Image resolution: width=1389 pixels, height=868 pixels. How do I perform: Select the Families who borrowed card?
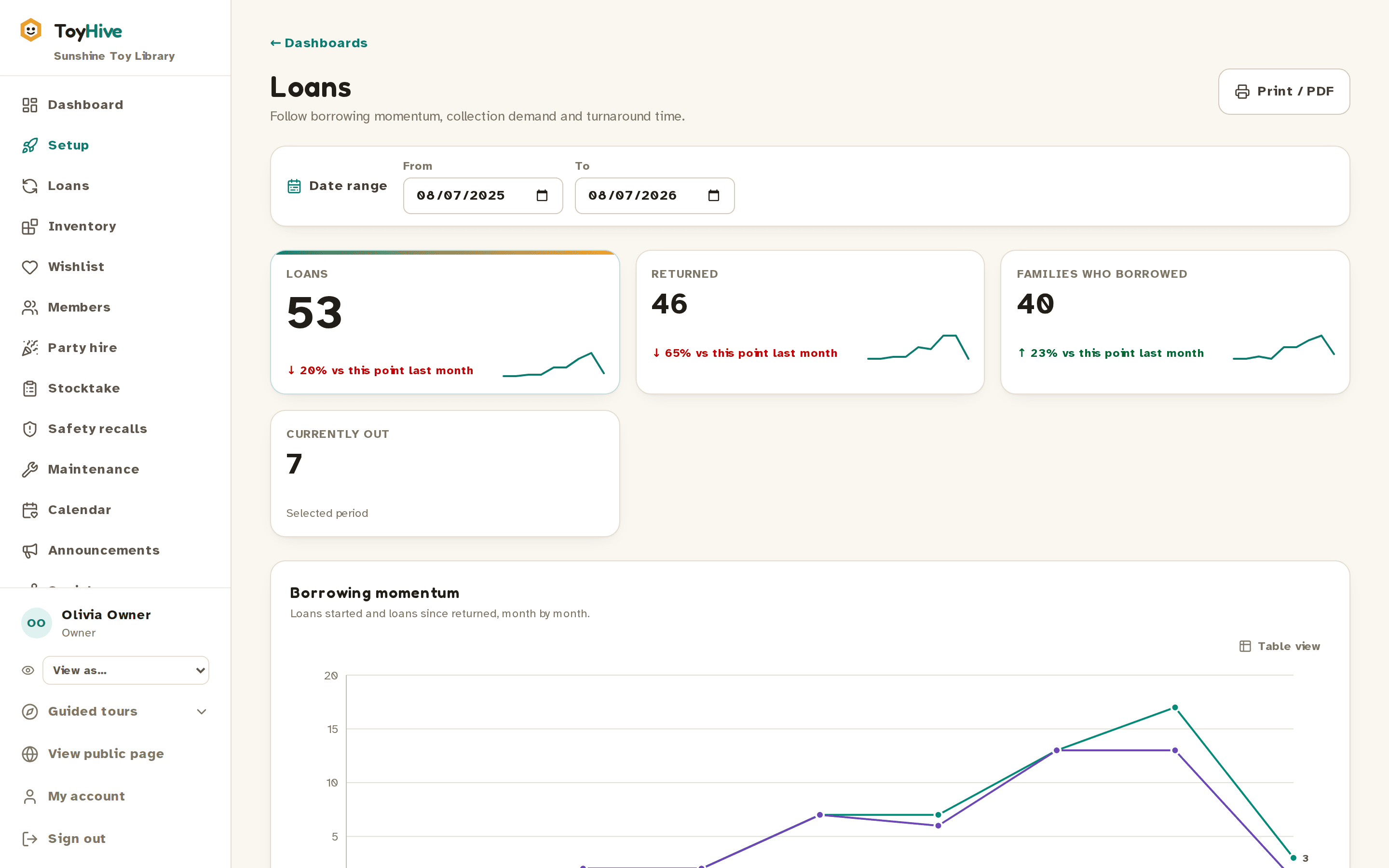1175,322
